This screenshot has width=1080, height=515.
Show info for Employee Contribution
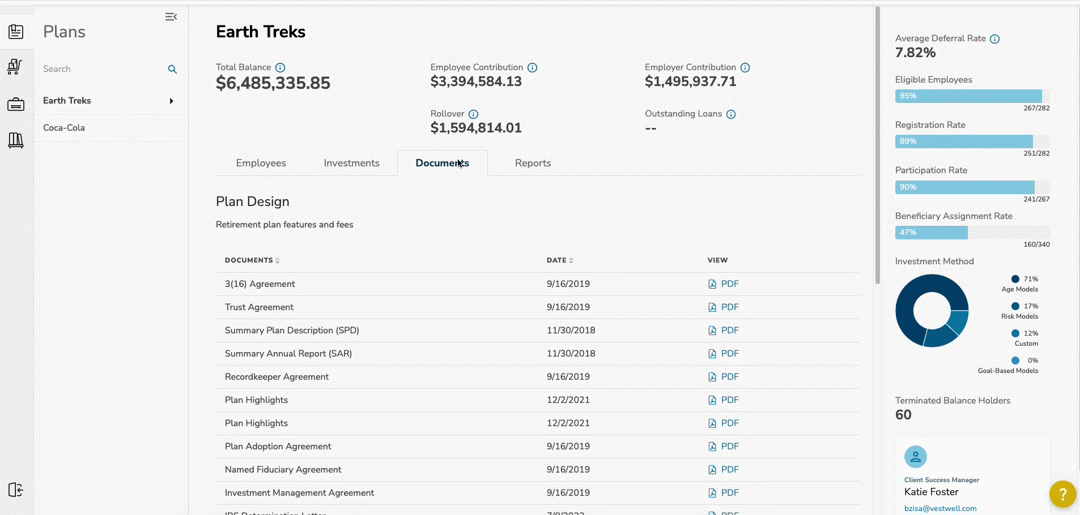point(532,67)
